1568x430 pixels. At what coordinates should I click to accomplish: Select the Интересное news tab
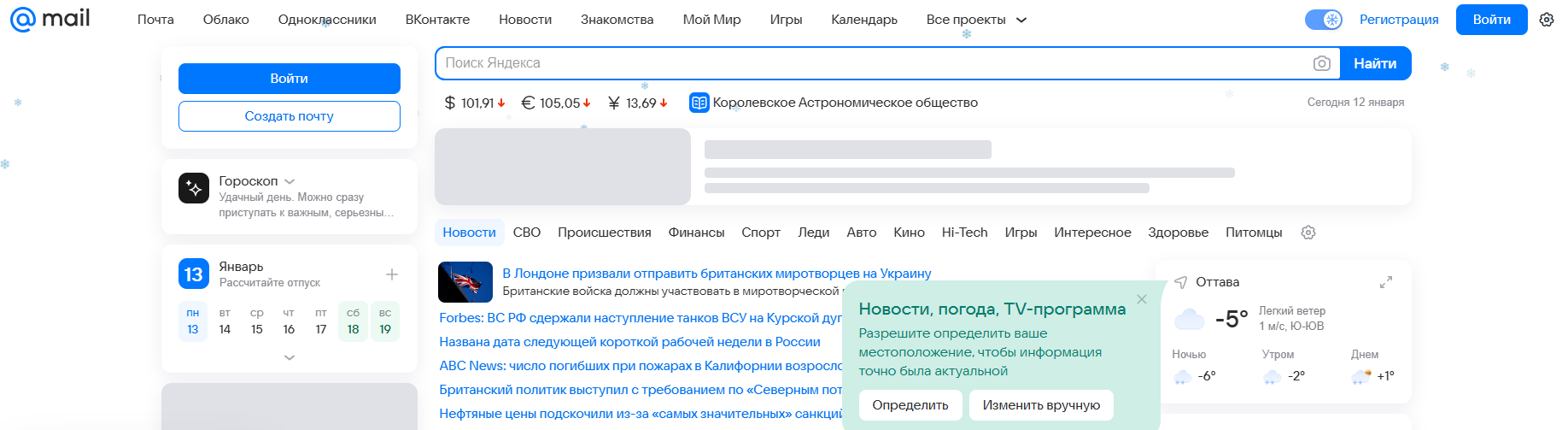click(1092, 233)
